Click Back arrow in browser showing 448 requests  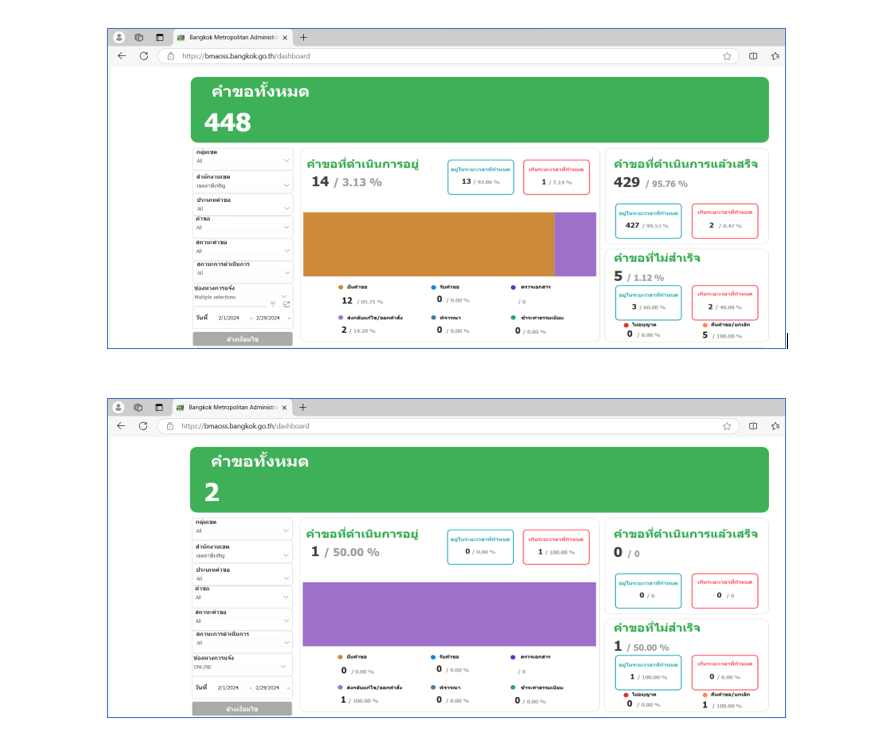[122, 56]
